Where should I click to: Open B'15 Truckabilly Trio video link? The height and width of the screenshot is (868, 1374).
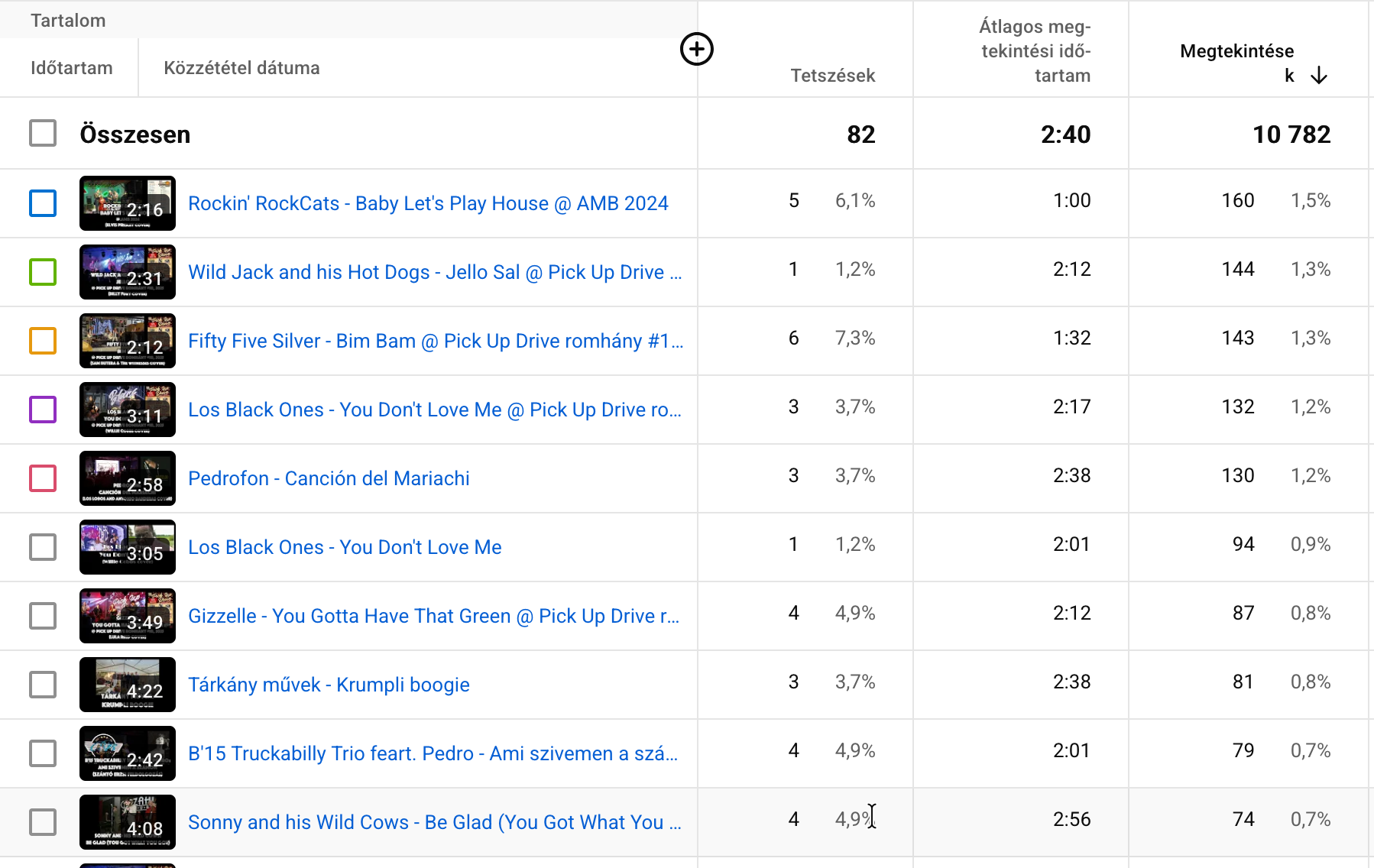pos(433,753)
